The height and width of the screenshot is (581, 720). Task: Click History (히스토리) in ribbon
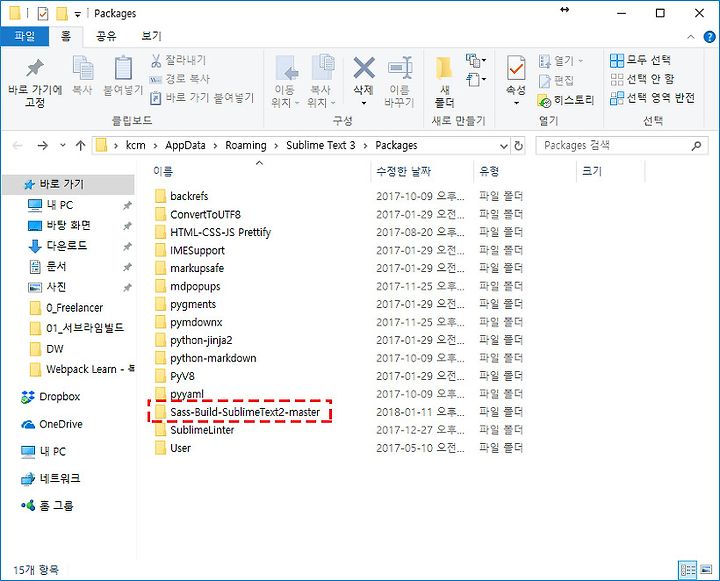[x=566, y=100]
